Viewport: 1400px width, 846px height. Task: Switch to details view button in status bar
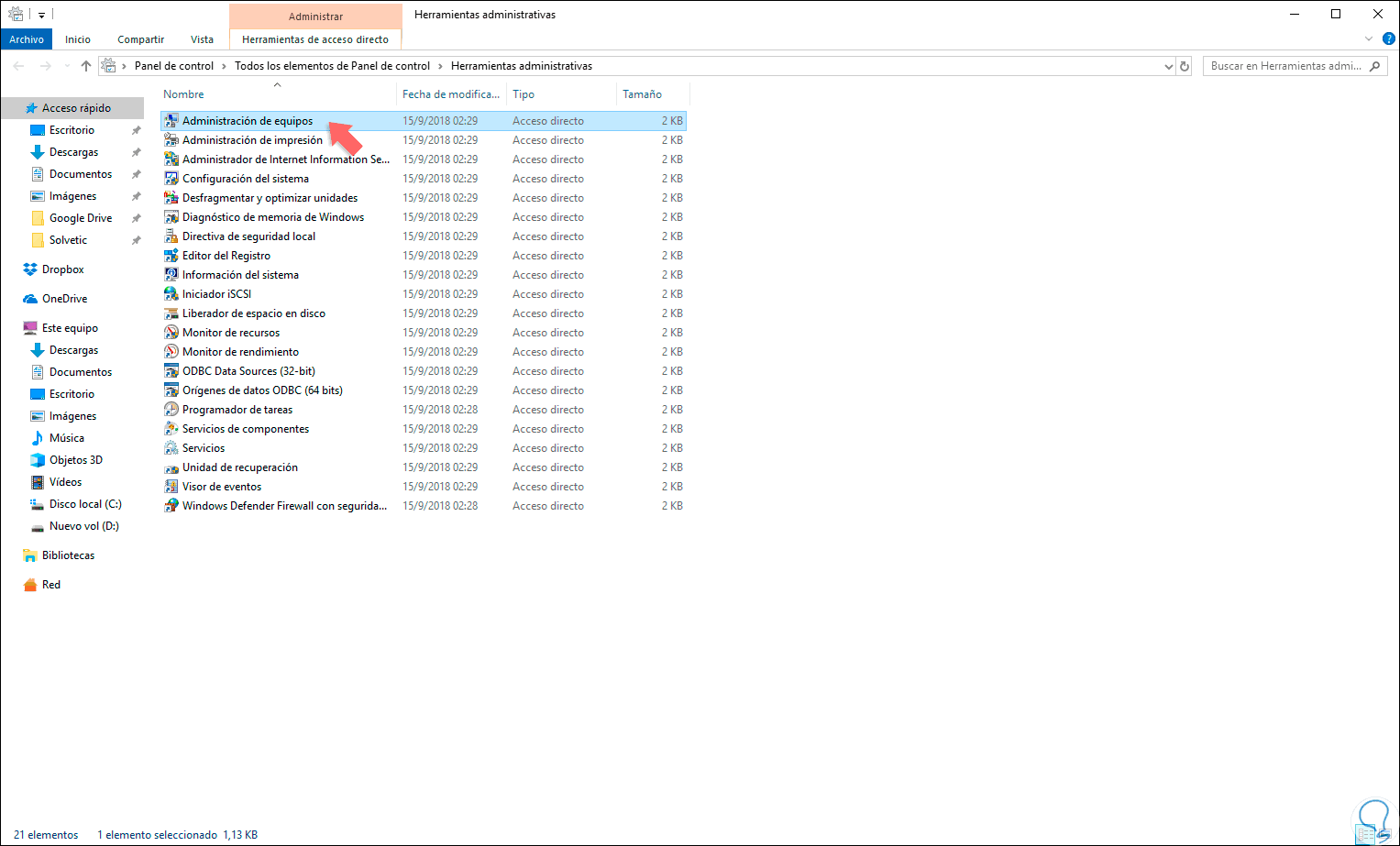pyautogui.click(x=1365, y=835)
